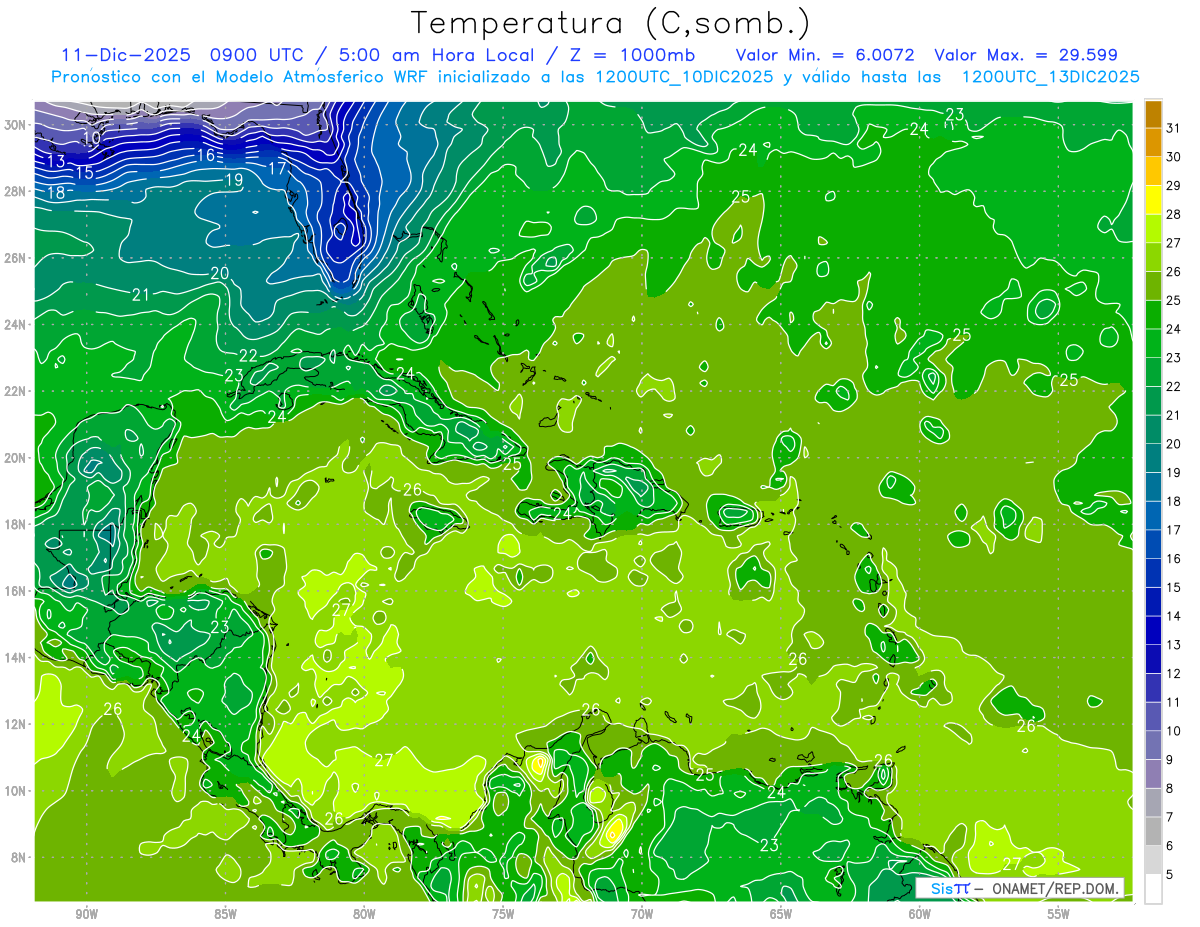The image size is (1200, 927).
Task: Click the '0900 UTC' time text
Action: pos(256,55)
